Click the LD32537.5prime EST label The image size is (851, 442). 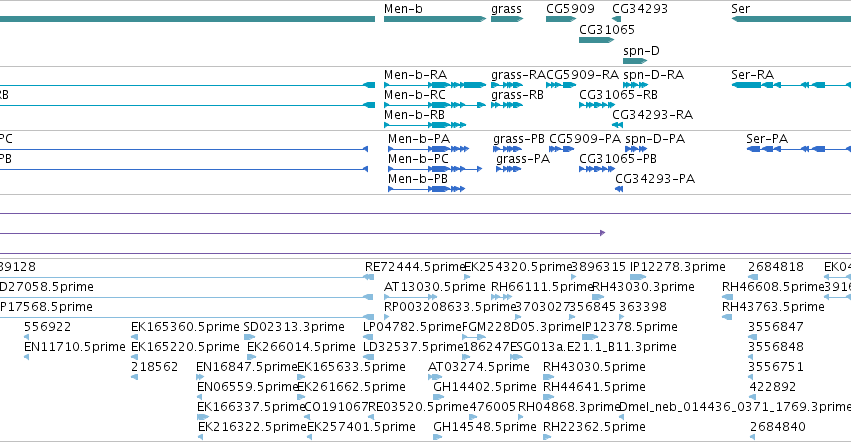pyautogui.click(x=413, y=346)
